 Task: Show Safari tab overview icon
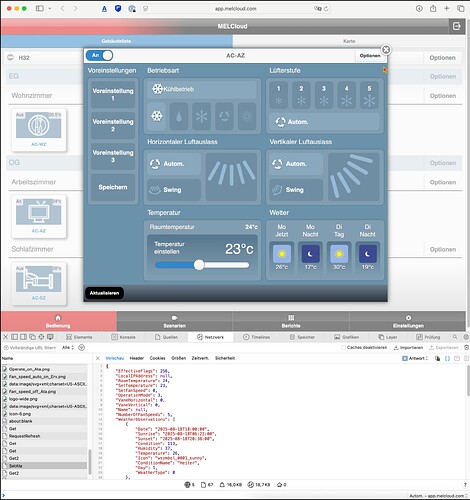461,8
